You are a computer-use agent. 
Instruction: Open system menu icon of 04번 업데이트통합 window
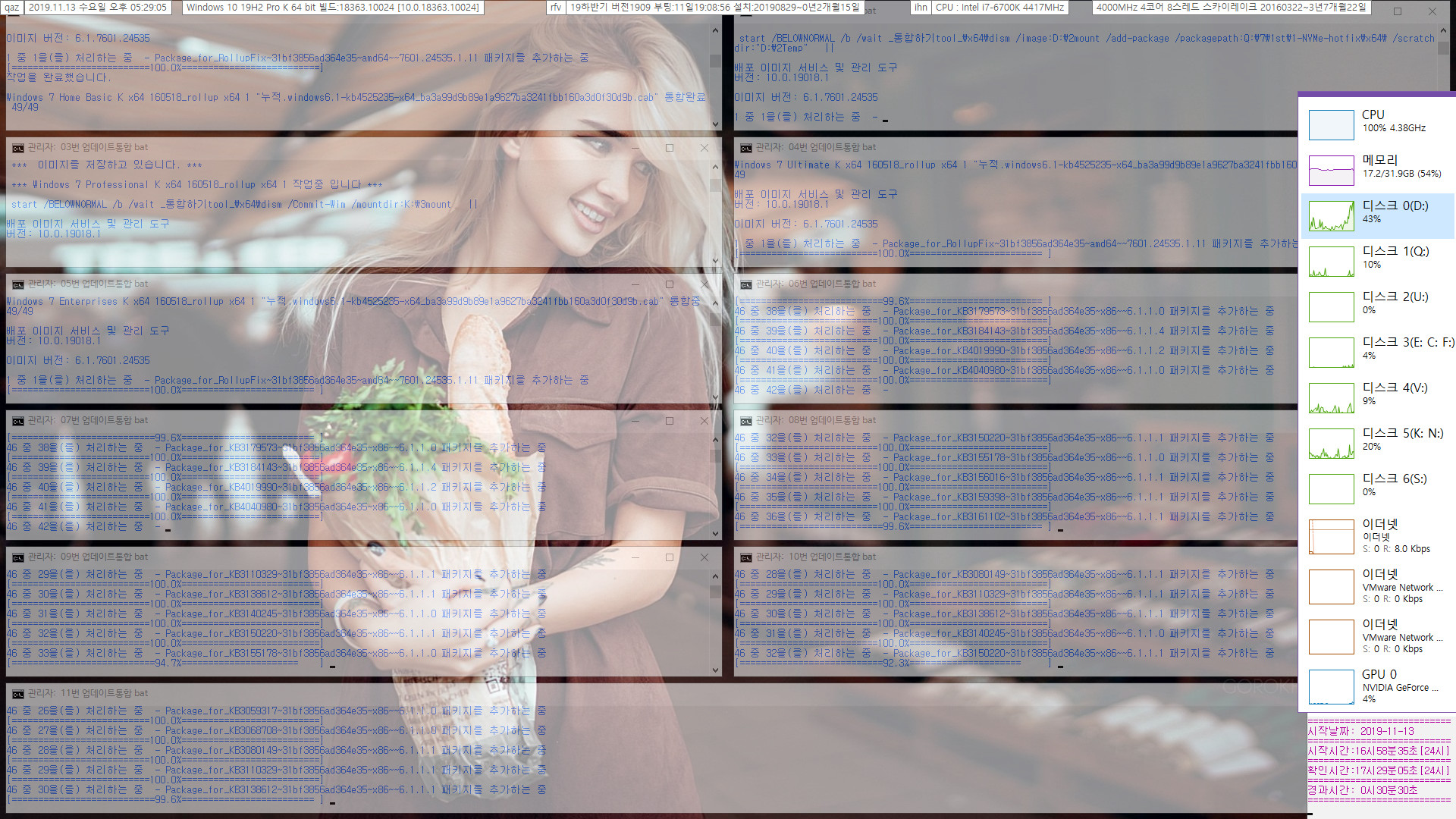tap(746, 148)
